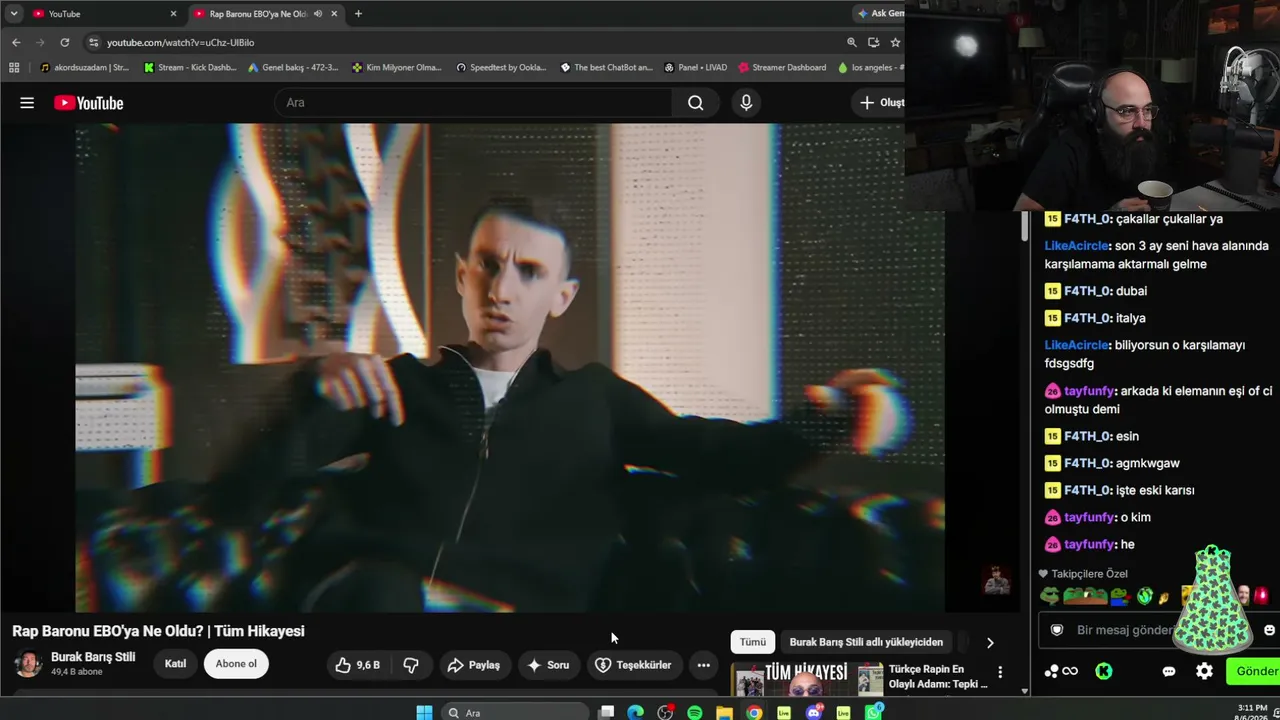Open the "Soru" ask button
This screenshot has height=720, width=1280.
tap(548, 665)
